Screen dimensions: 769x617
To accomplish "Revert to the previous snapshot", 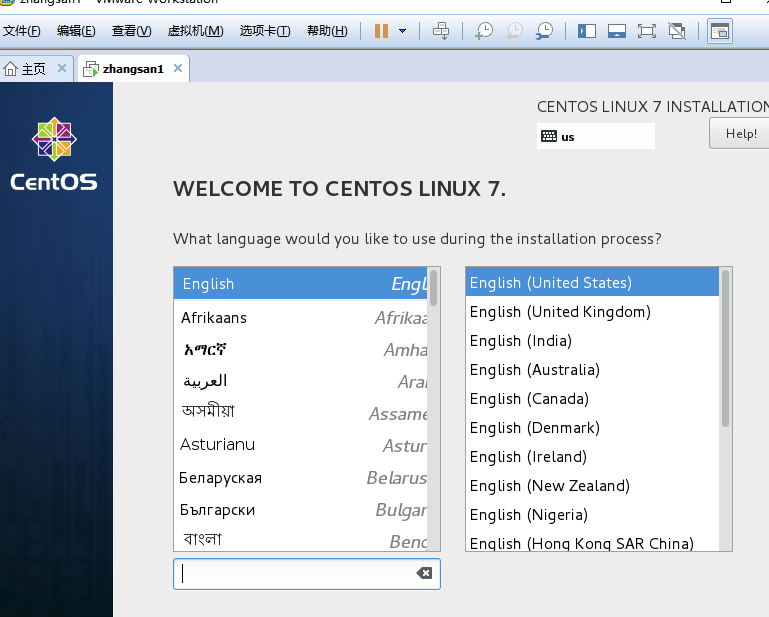I will 514,31.
